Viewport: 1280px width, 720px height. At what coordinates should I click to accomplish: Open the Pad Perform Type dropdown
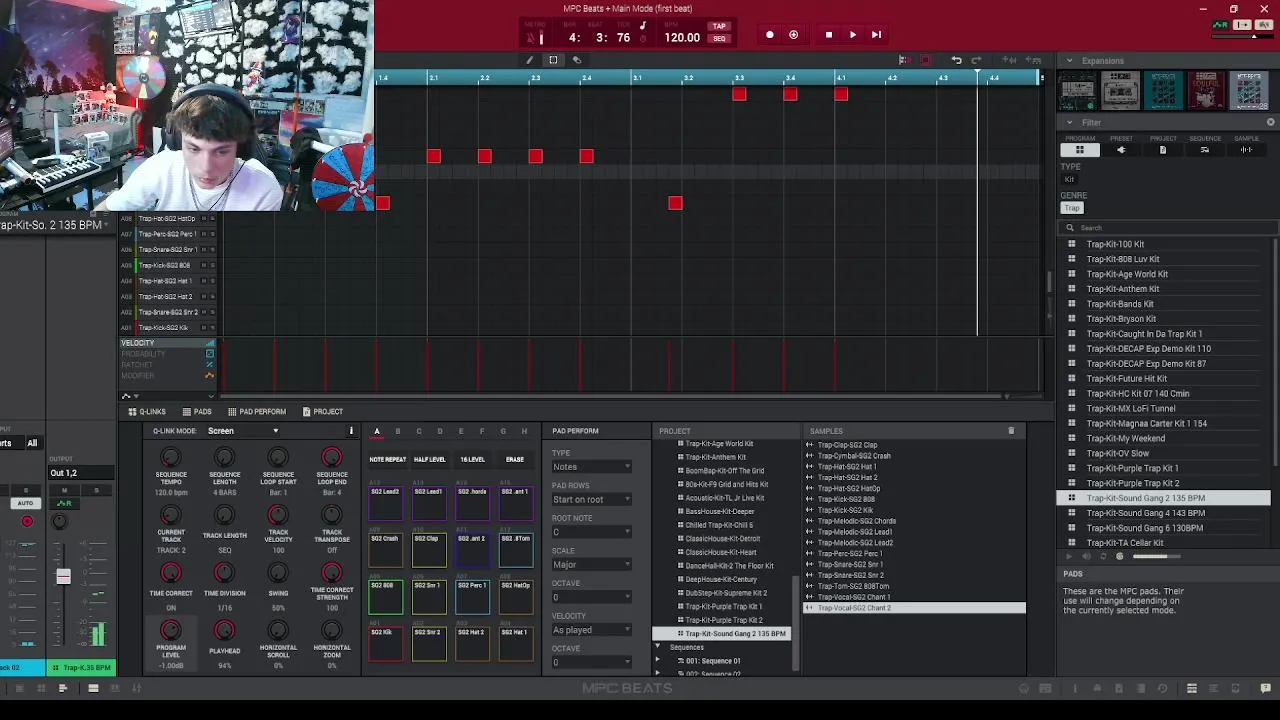tap(591, 467)
